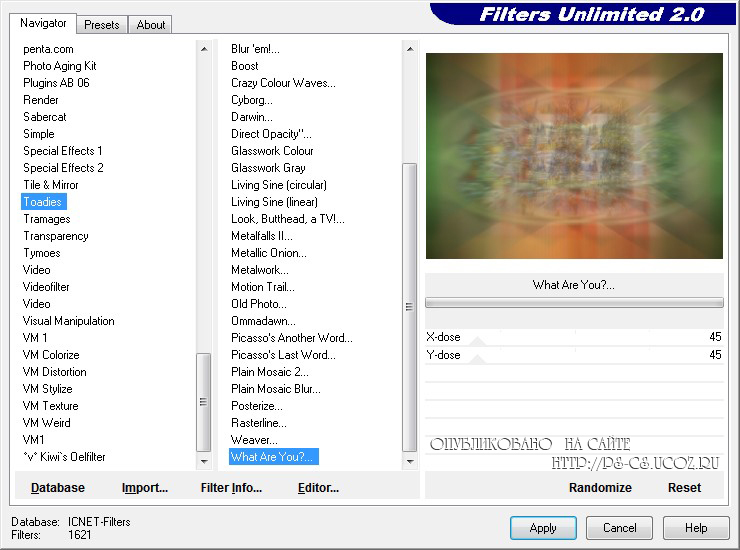The image size is (740, 550).
Task: Click Import... to add filters
Action: 144,488
